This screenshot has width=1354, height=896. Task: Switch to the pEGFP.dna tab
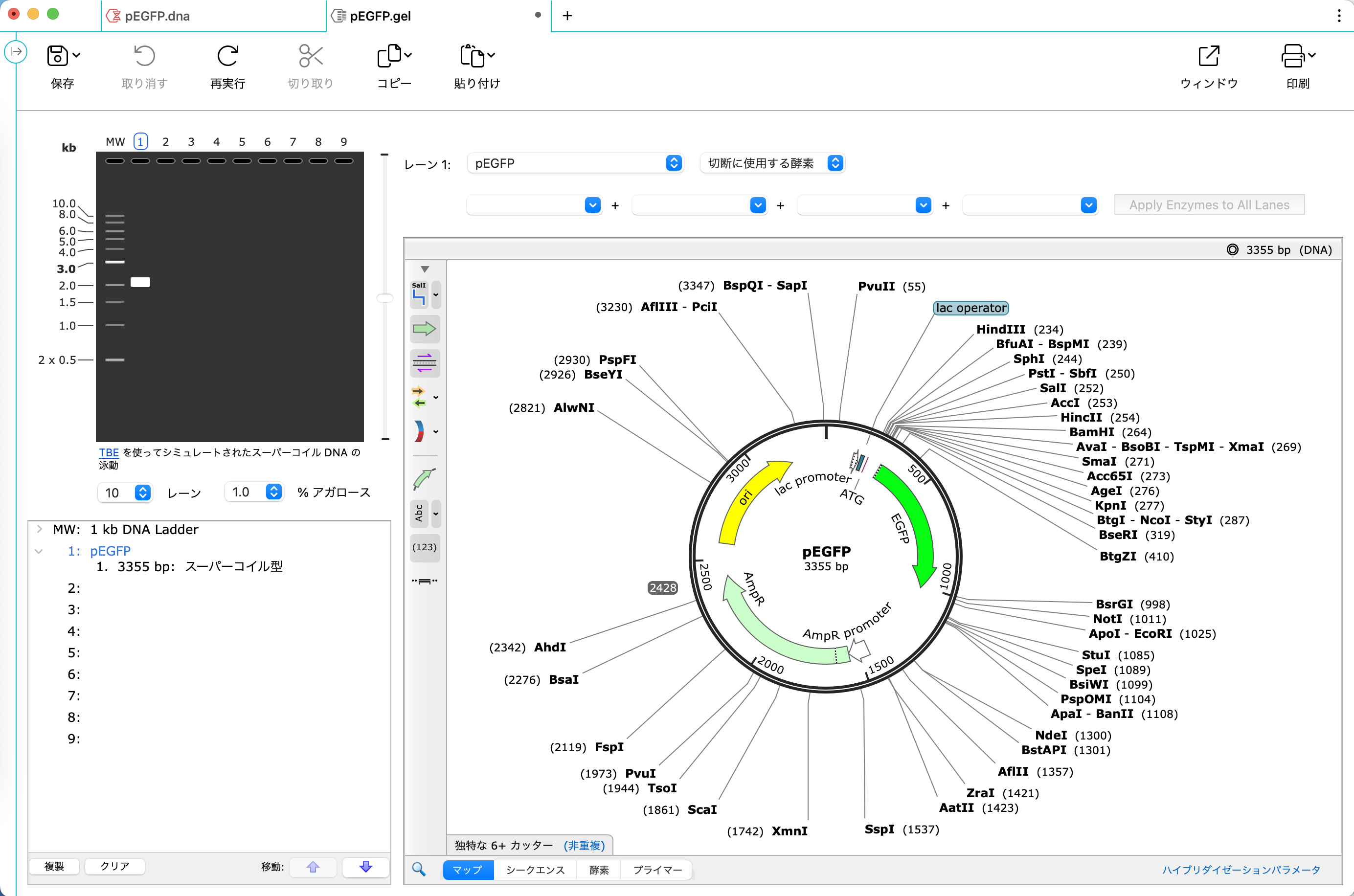click(157, 16)
